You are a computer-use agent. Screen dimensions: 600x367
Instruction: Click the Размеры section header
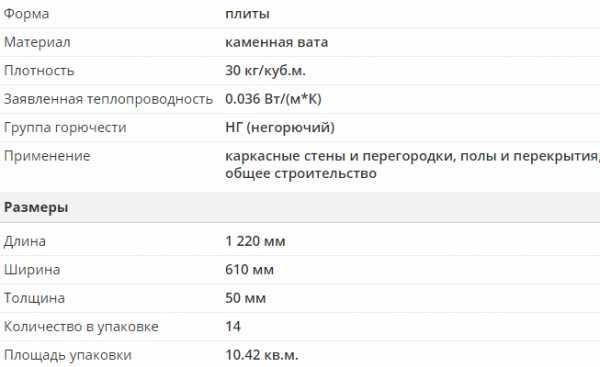36,207
